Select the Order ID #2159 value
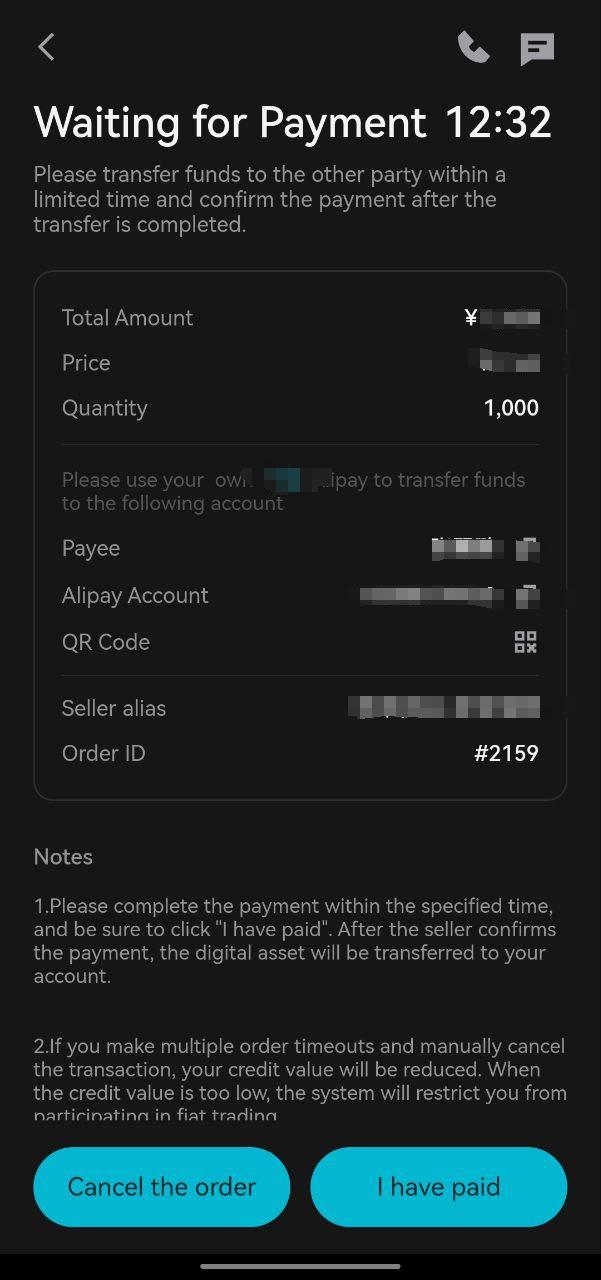The width and height of the screenshot is (601, 1280). click(506, 753)
